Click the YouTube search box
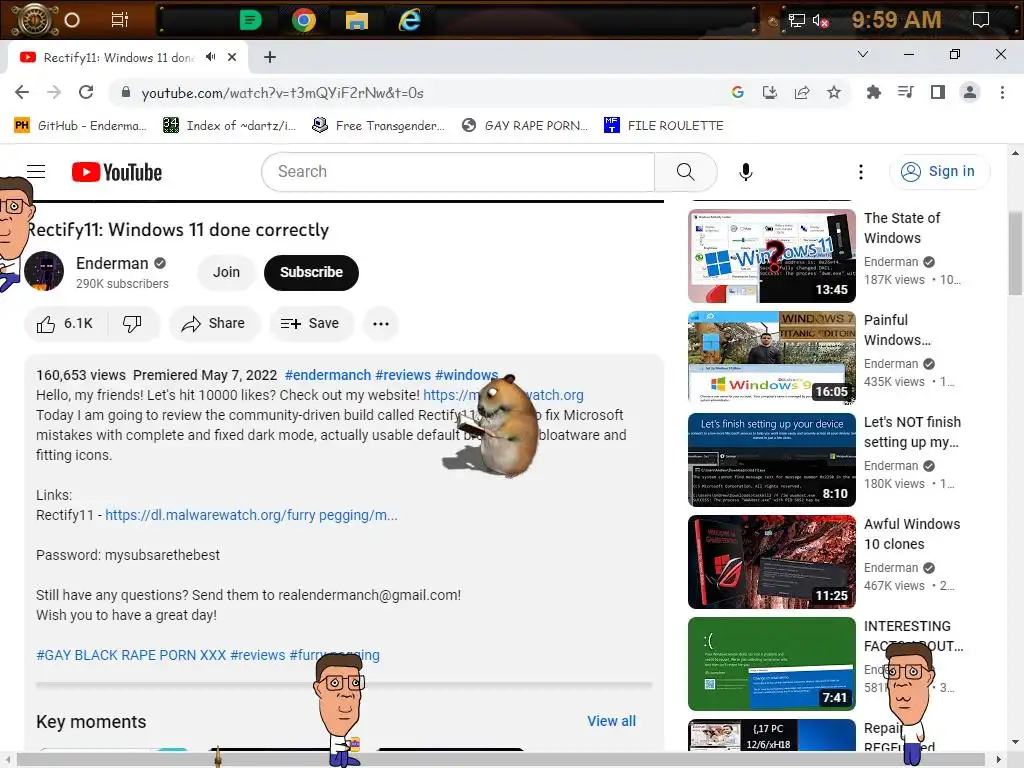Image resolution: width=1024 pixels, height=768 pixels. 458,172
